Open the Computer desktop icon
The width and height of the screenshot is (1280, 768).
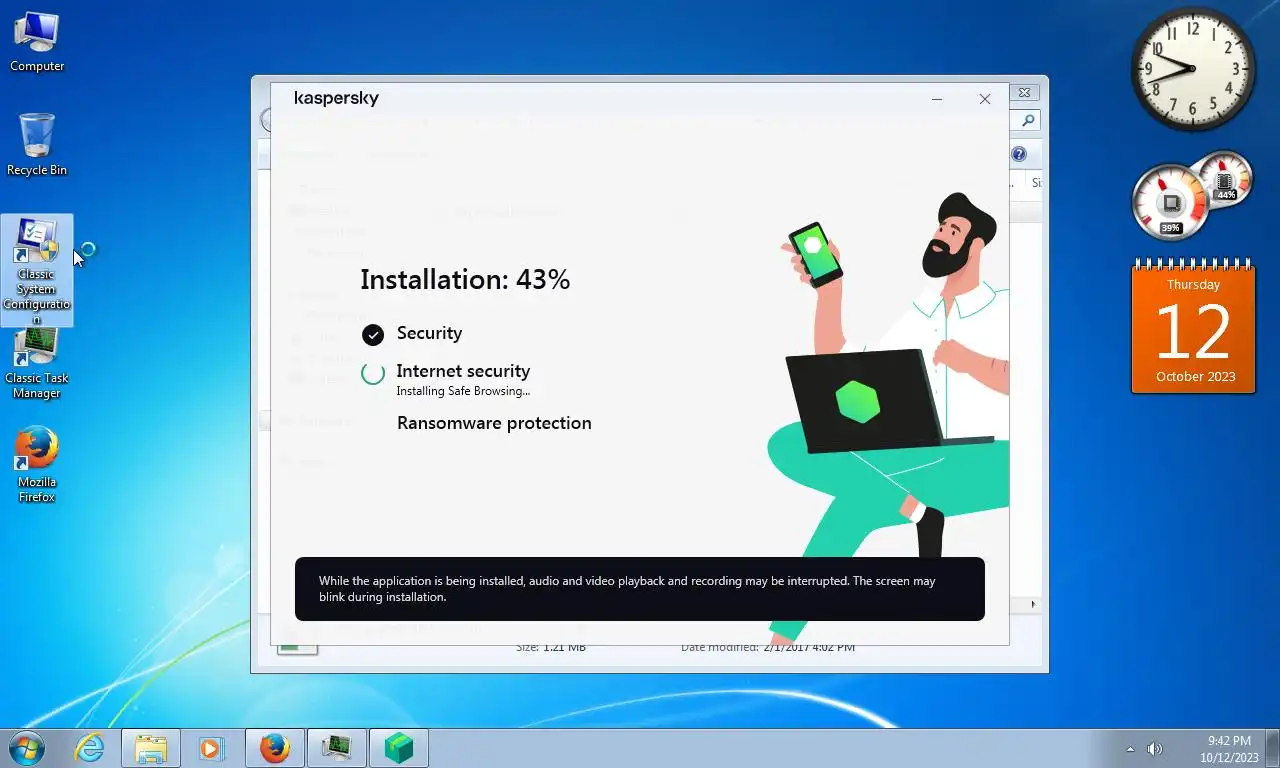pos(37,42)
